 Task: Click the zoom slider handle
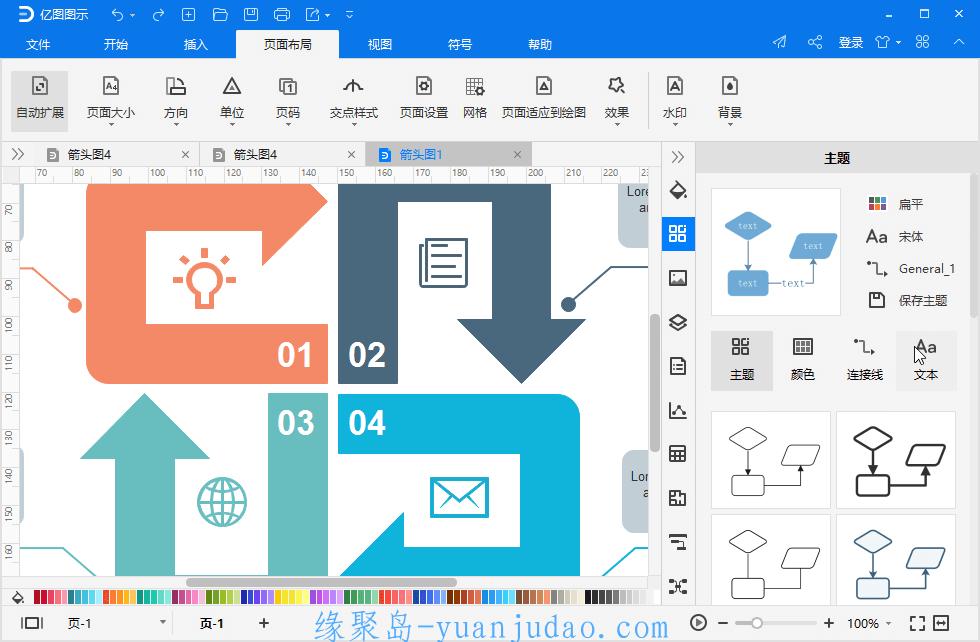point(757,623)
